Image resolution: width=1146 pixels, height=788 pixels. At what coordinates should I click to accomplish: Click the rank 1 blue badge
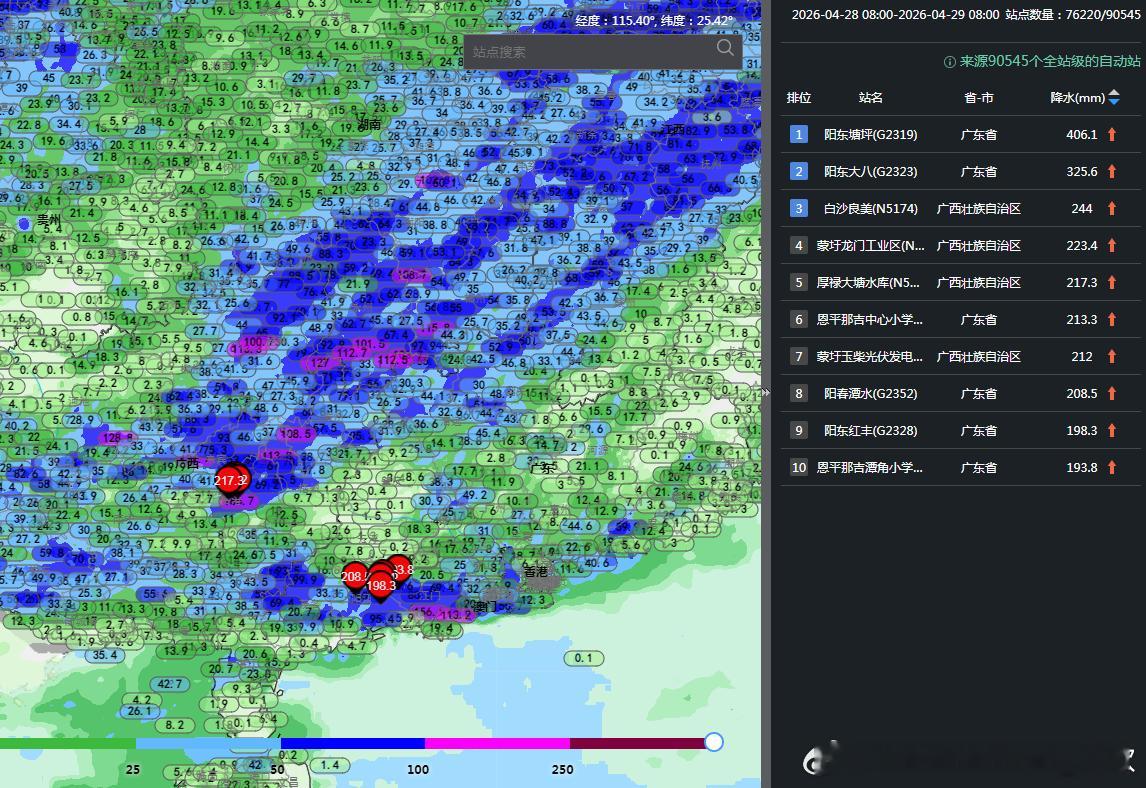point(799,135)
